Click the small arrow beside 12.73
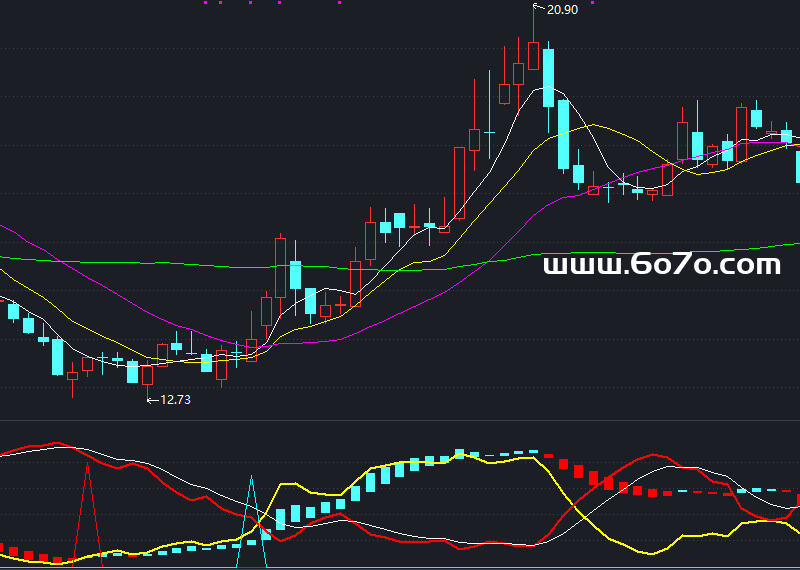 tap(152, 400)
